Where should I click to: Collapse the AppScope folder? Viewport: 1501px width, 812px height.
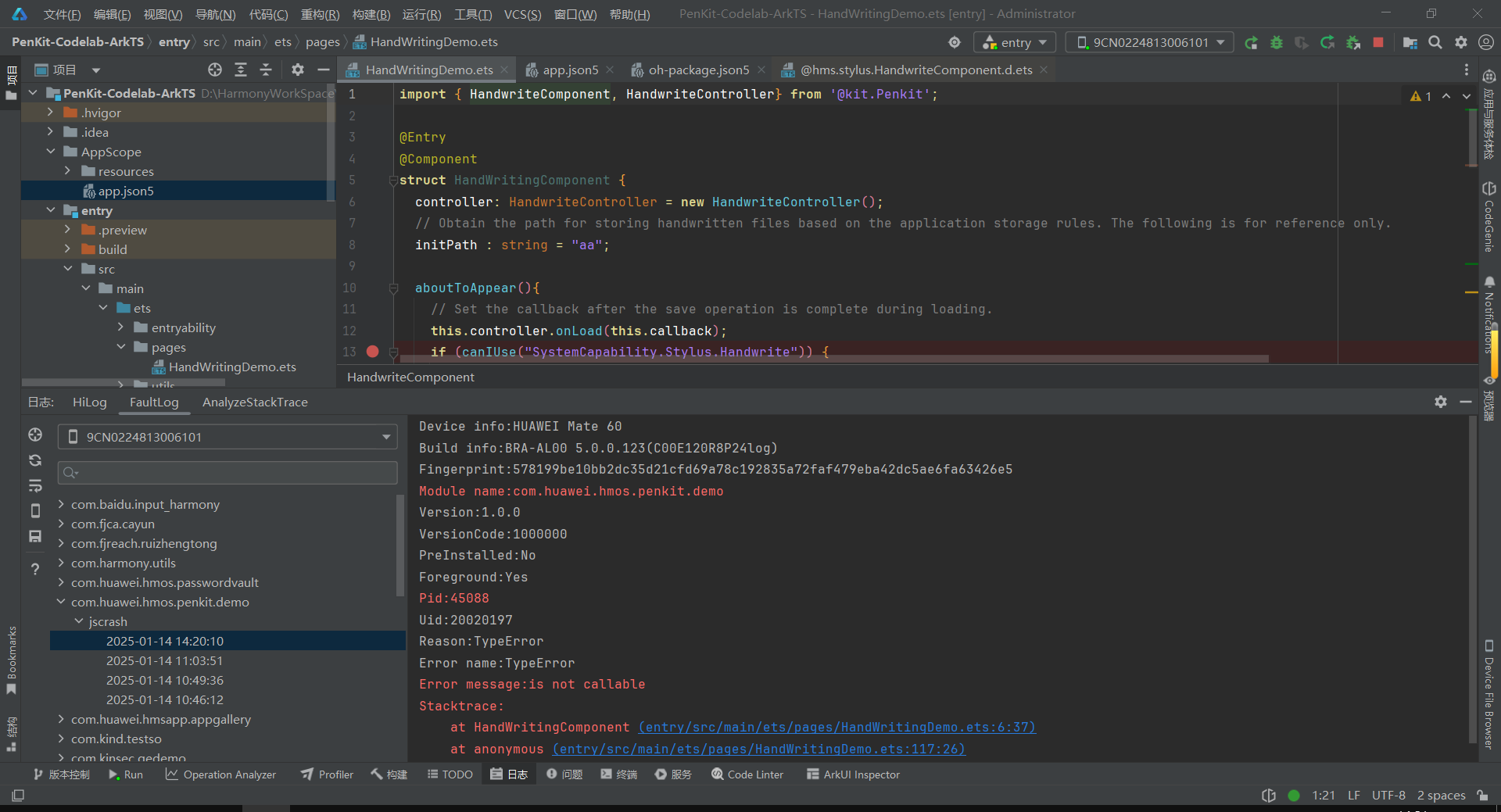click(50, 152)
